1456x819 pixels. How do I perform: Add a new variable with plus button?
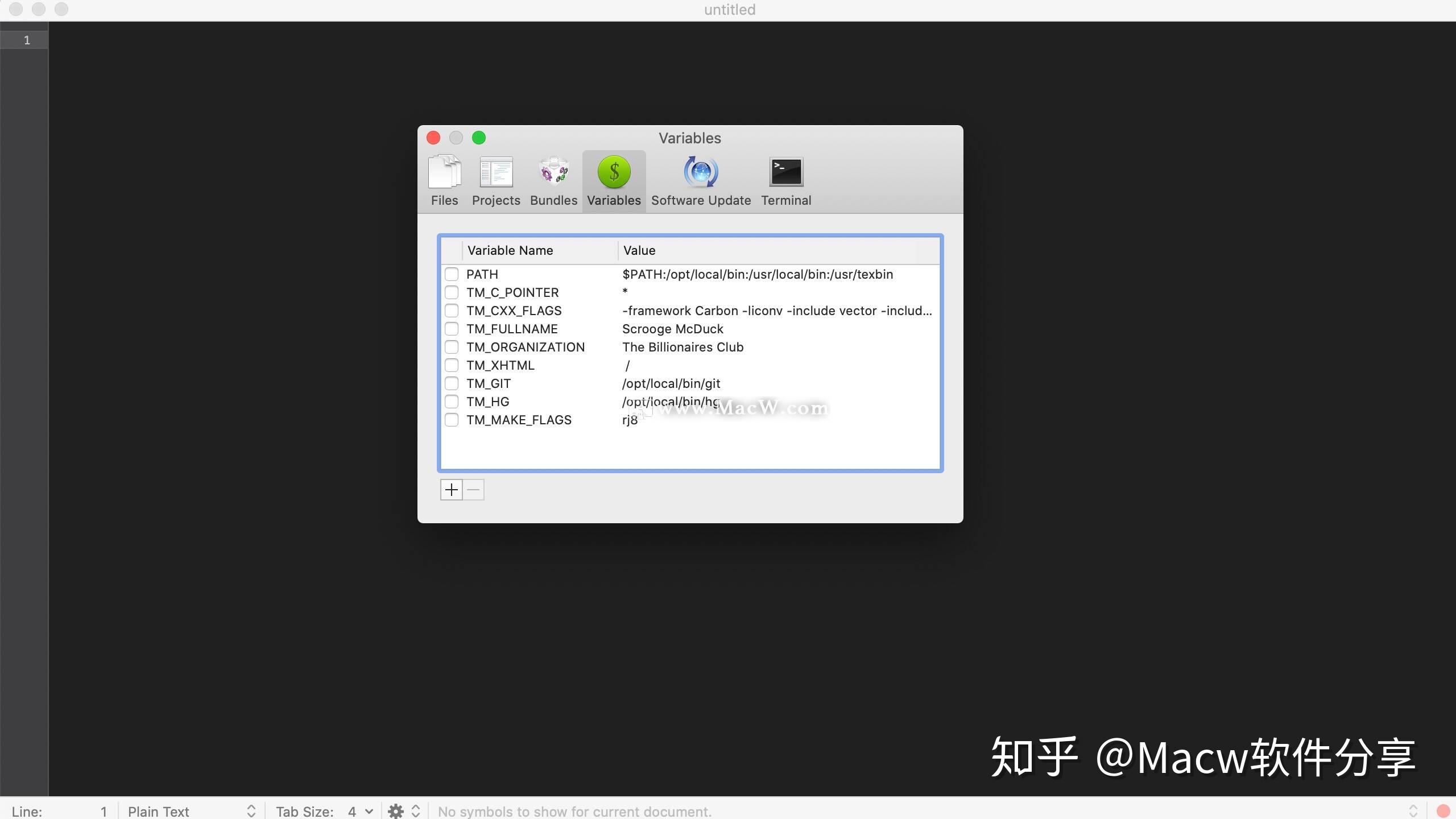(x=450, y=489)
